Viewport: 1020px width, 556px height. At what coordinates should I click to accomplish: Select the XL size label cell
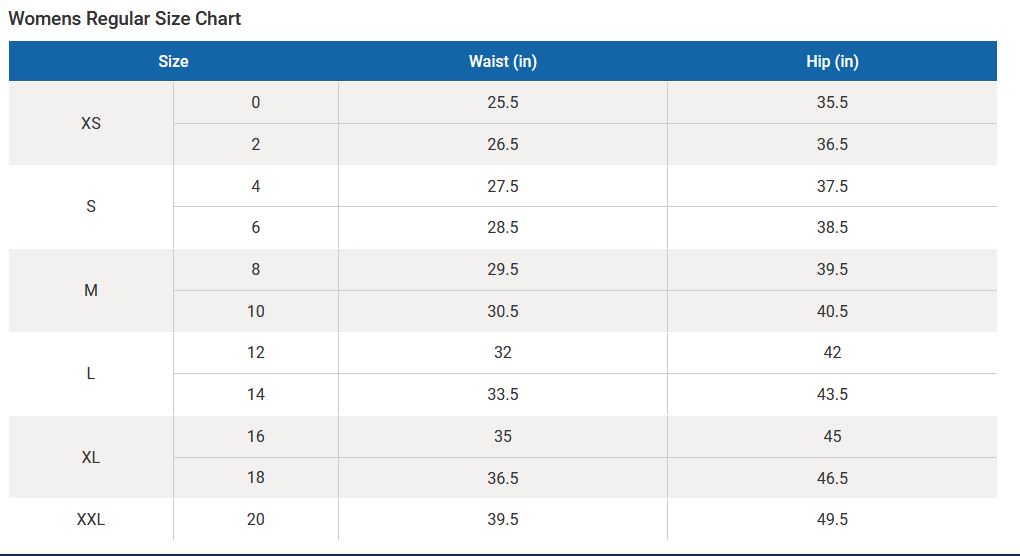tap(91, 457)
